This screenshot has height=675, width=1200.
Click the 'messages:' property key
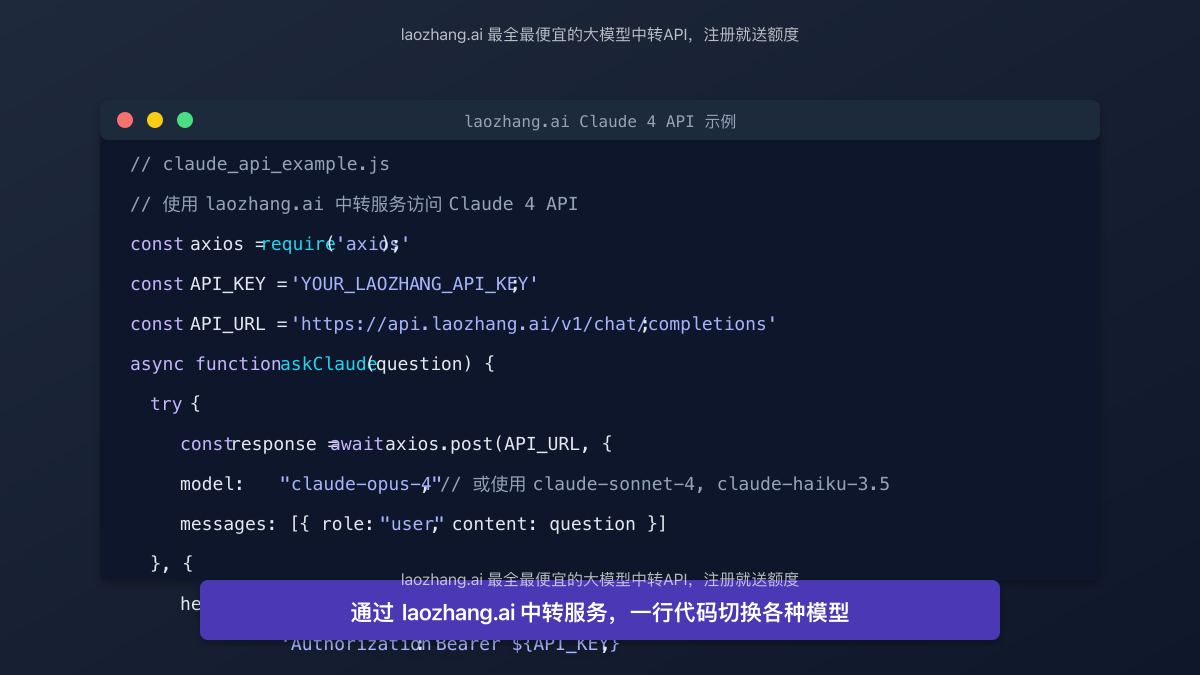click(x=228, y=524)
